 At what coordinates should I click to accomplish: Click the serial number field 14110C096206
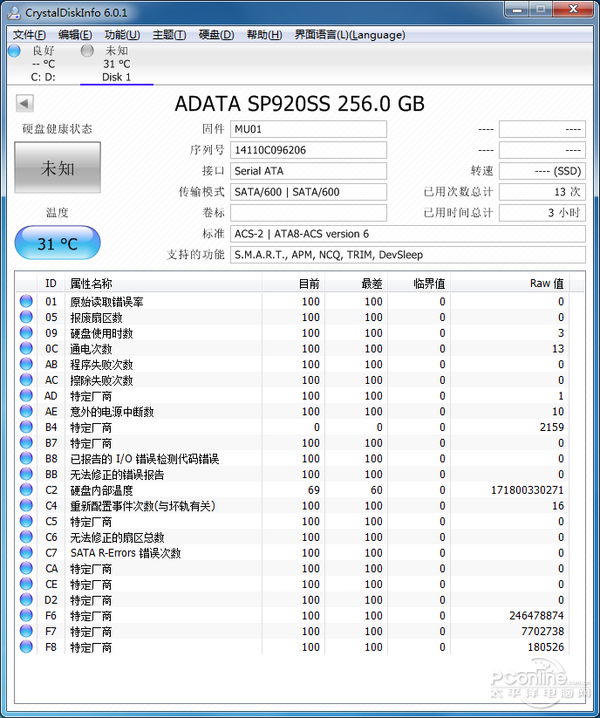[x=308, y=150]
